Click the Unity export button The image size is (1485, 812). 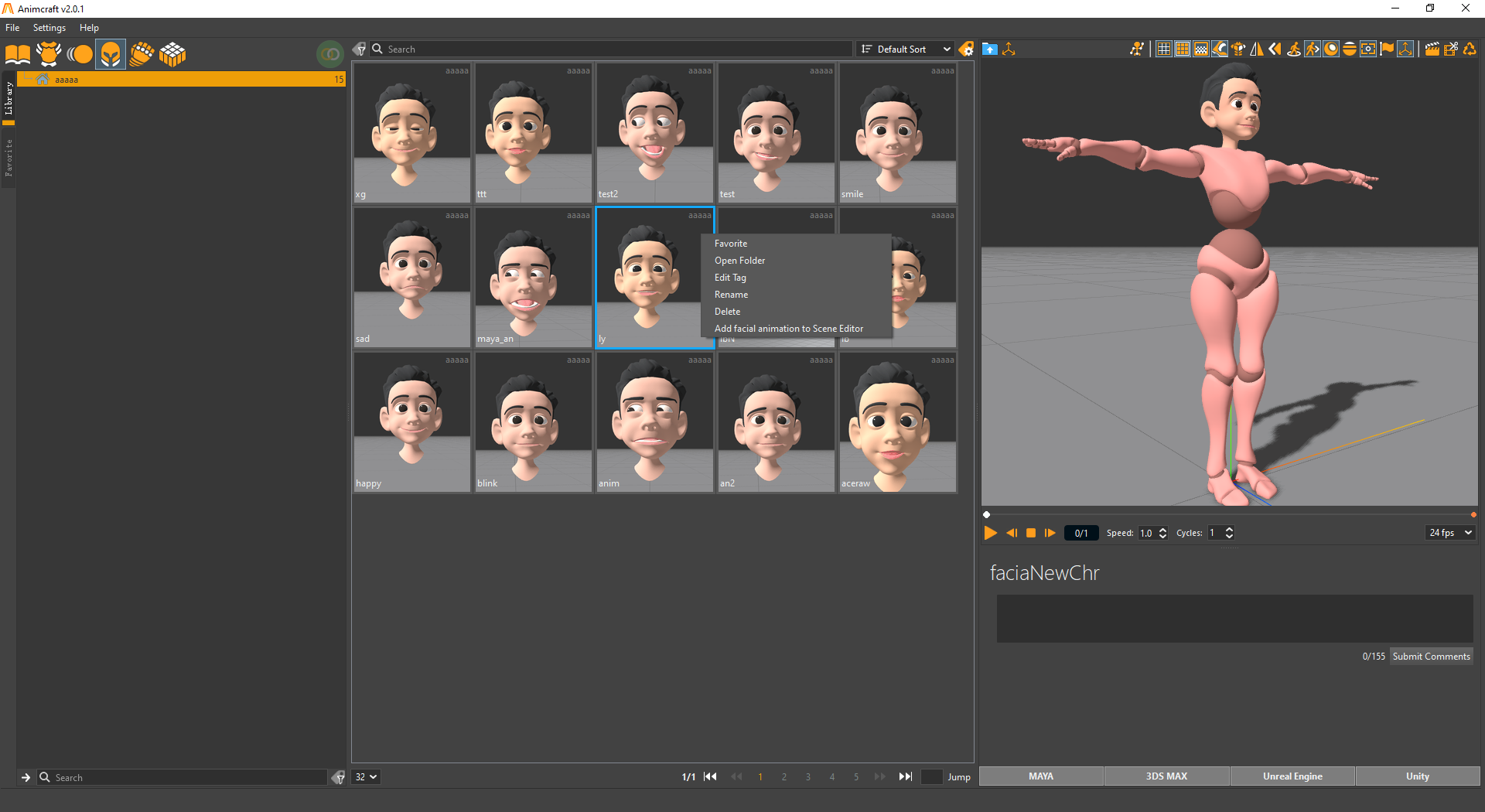pyautogui.click(x=1418, y=776)
